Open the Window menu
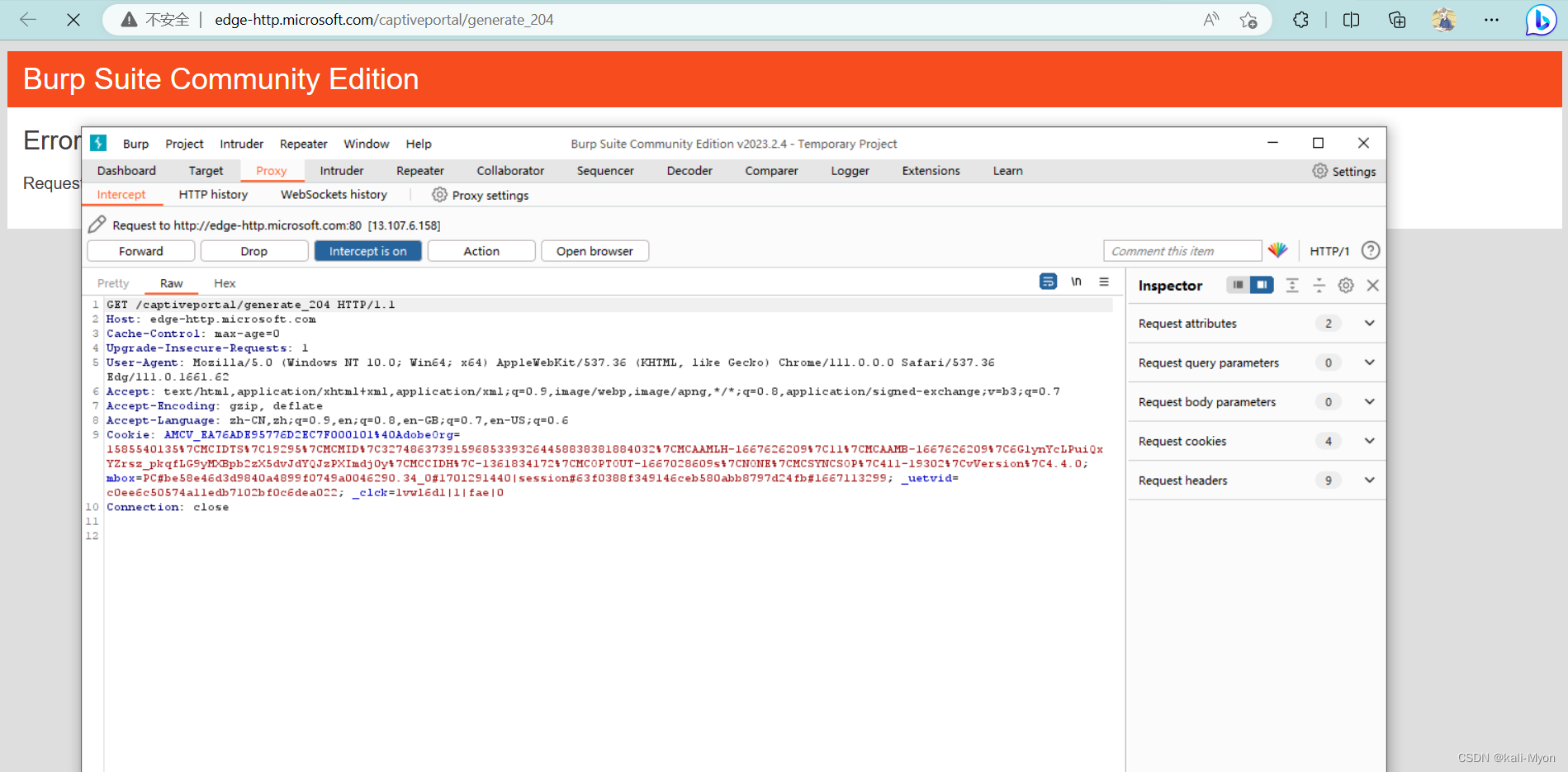Viewport: 1568px width, 772px height. pos(367,144)
